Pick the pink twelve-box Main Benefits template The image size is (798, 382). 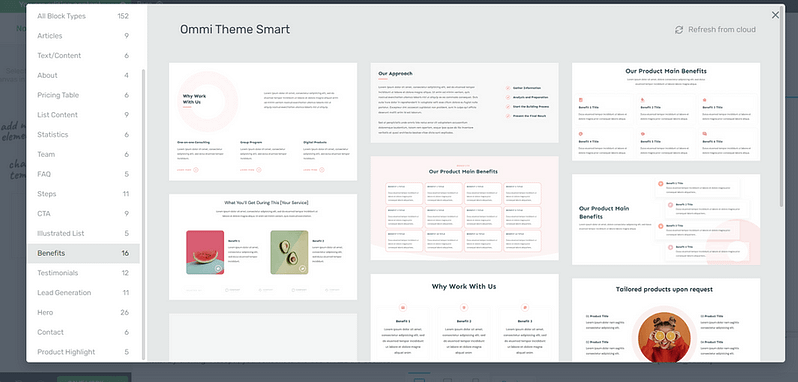click(464, 208)
